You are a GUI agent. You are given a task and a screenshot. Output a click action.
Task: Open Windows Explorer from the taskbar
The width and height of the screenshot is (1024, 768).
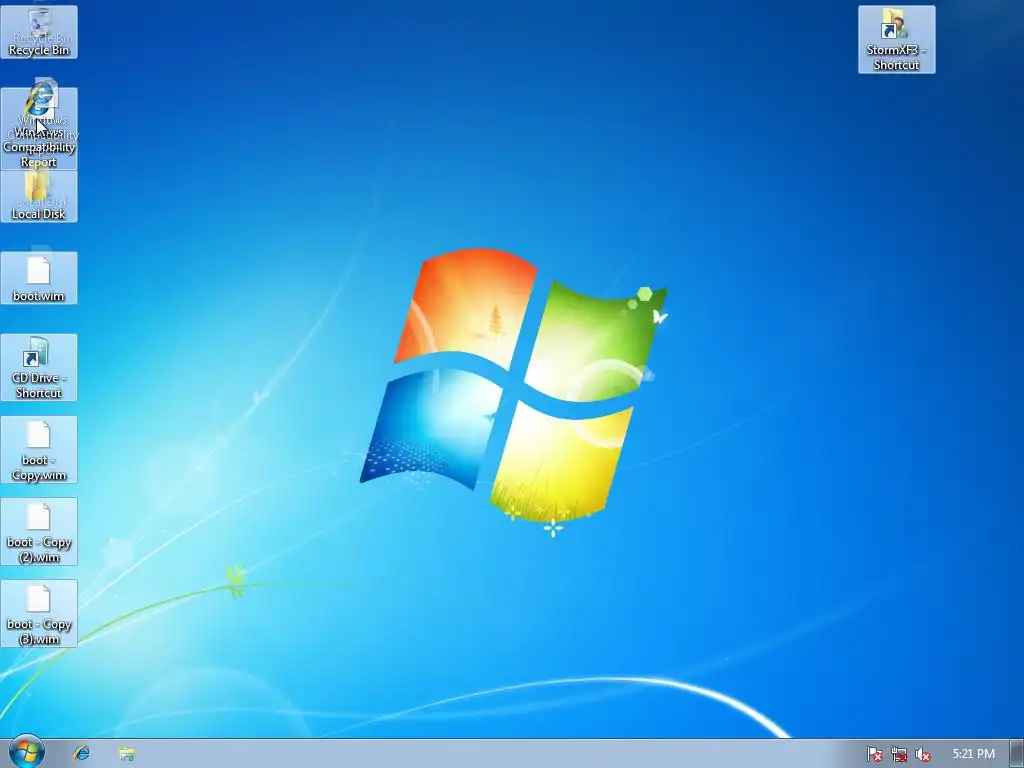(127, 754)
